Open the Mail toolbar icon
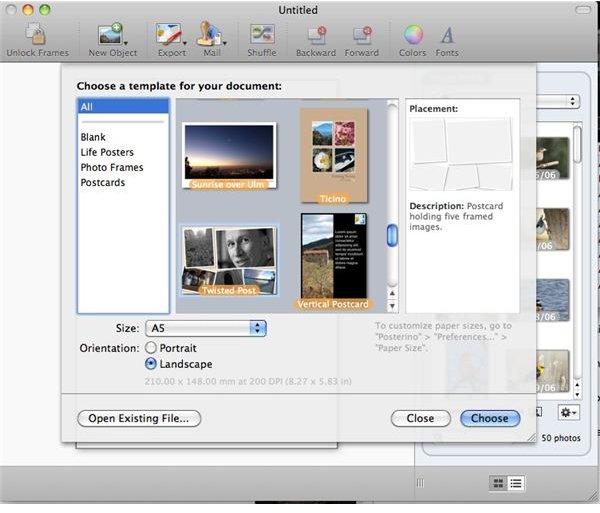This screenshot has height=513, width=600. pyautogui.click(x=212, y=36)
